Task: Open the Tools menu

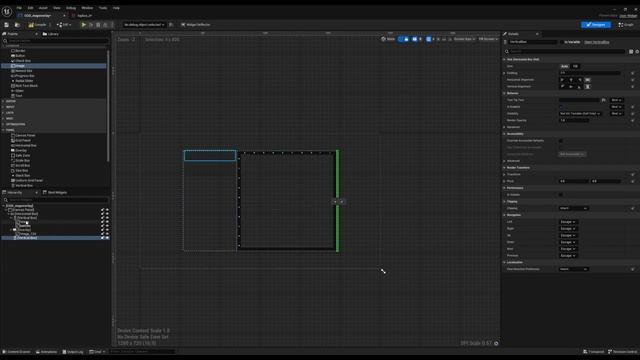Action: [x=103, y=8]
